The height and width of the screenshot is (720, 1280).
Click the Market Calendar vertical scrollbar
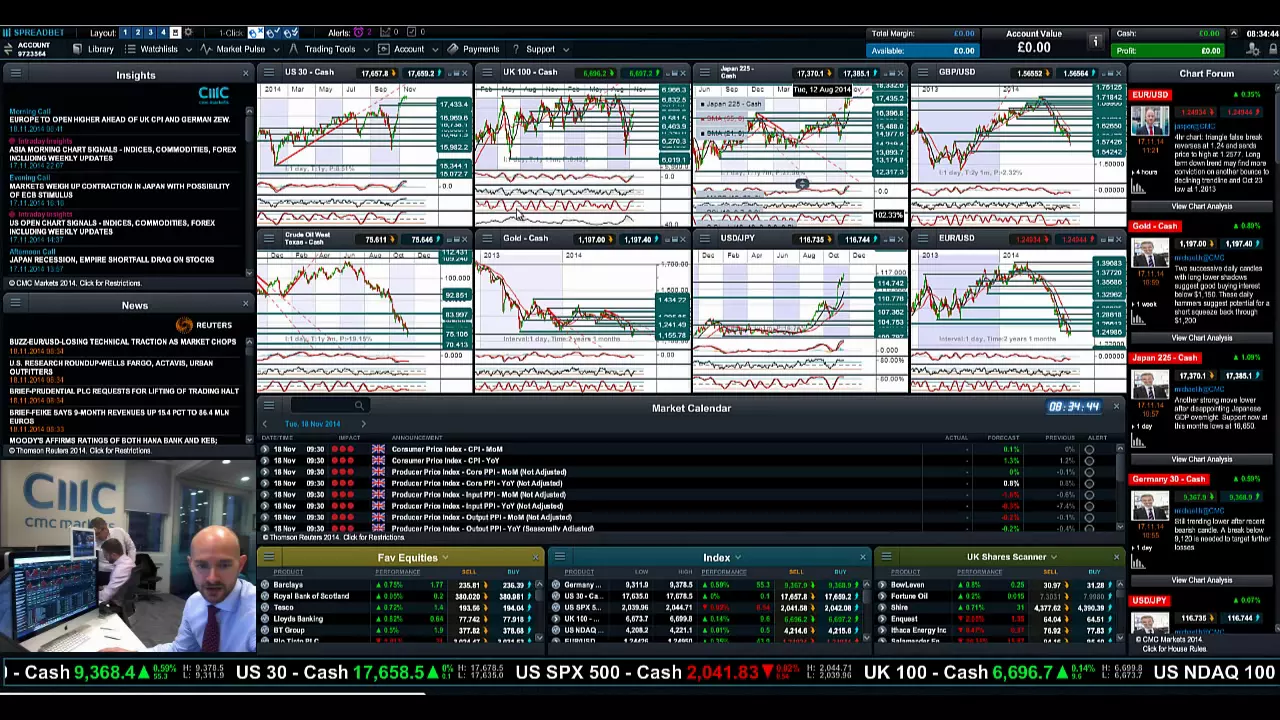(1119, 485)
